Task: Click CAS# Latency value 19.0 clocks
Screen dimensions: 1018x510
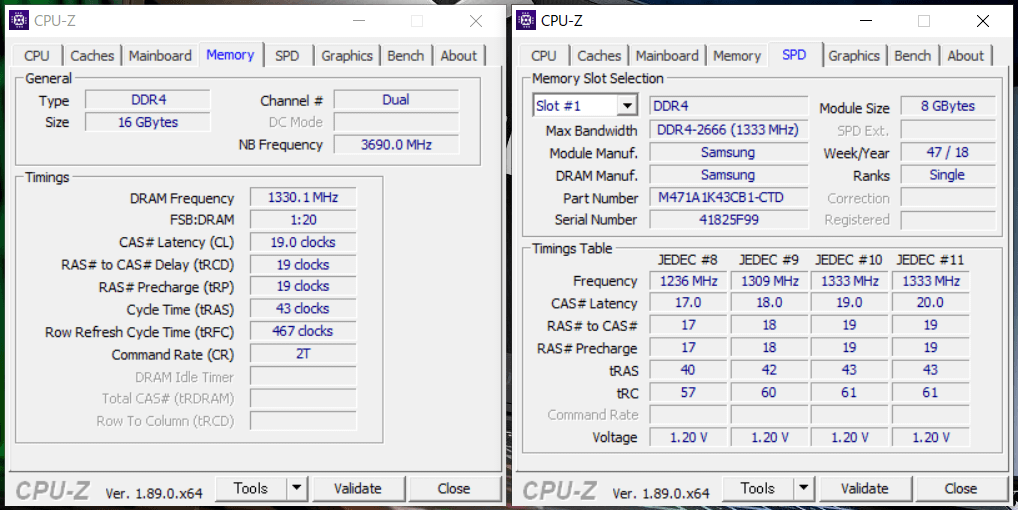Action: coord(303,242)
